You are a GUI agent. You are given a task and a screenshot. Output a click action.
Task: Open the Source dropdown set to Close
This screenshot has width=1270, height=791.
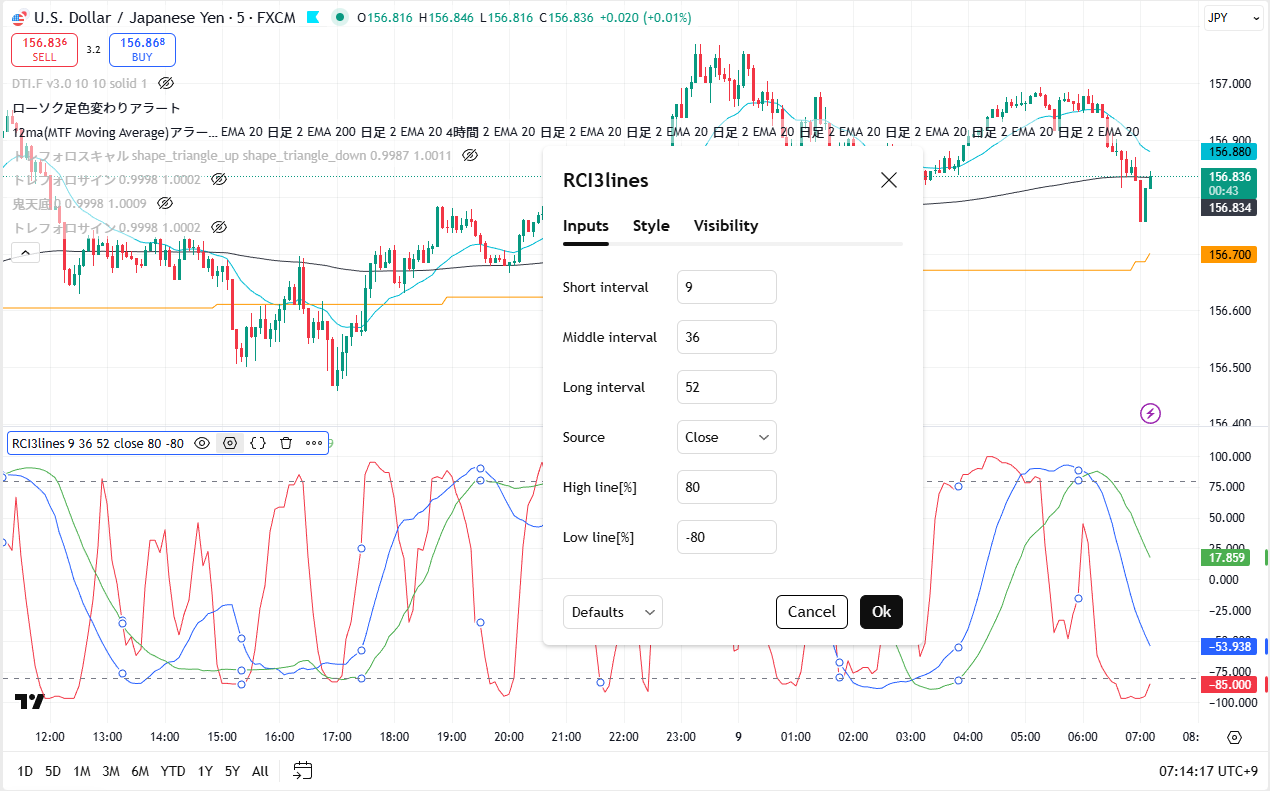coord(726,437)
